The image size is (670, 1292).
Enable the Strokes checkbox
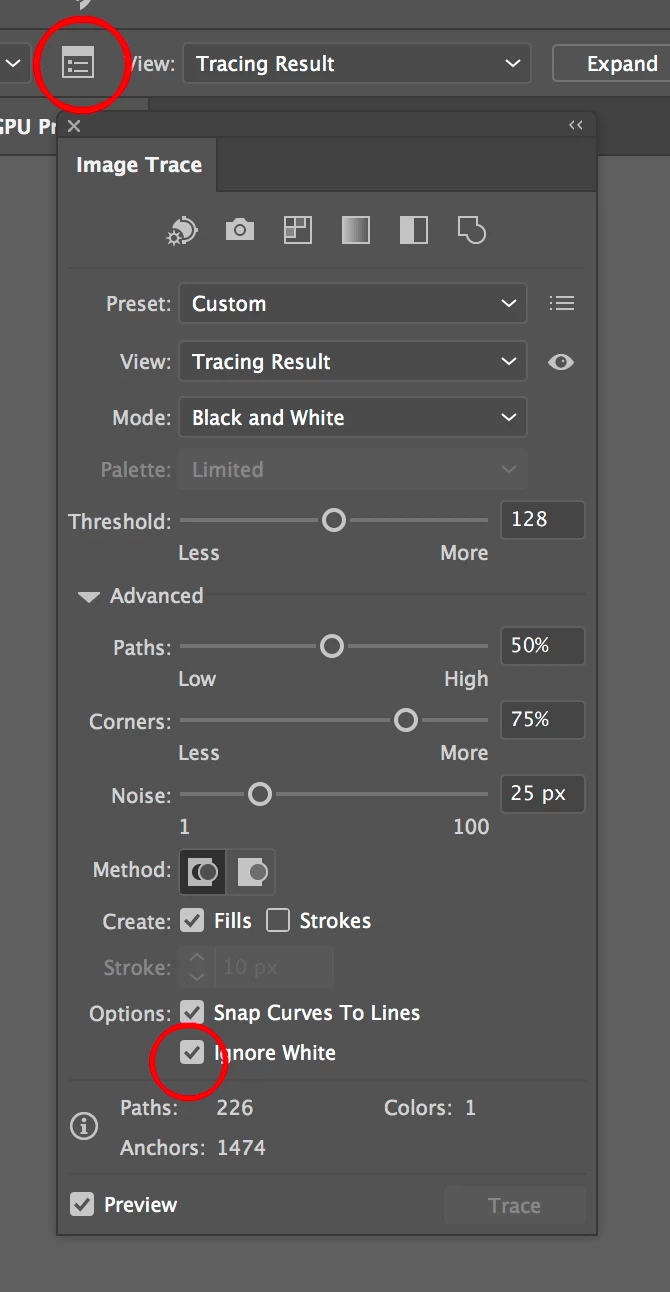278,920
